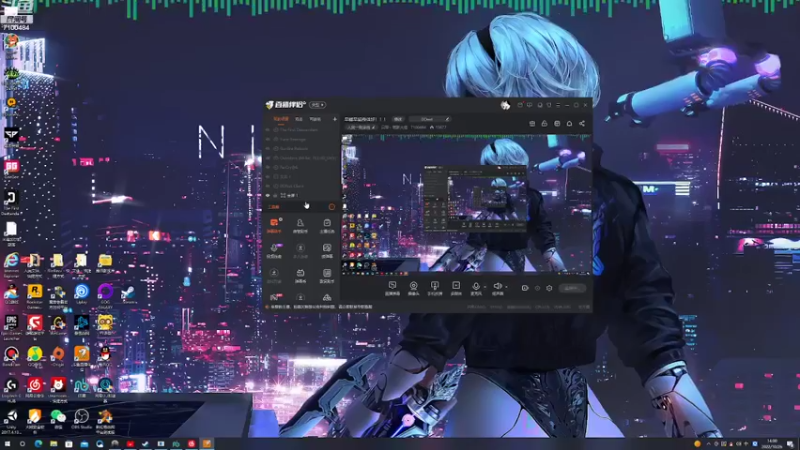Click the media/video source icon in the bottom toolbar

click(456, 288)
